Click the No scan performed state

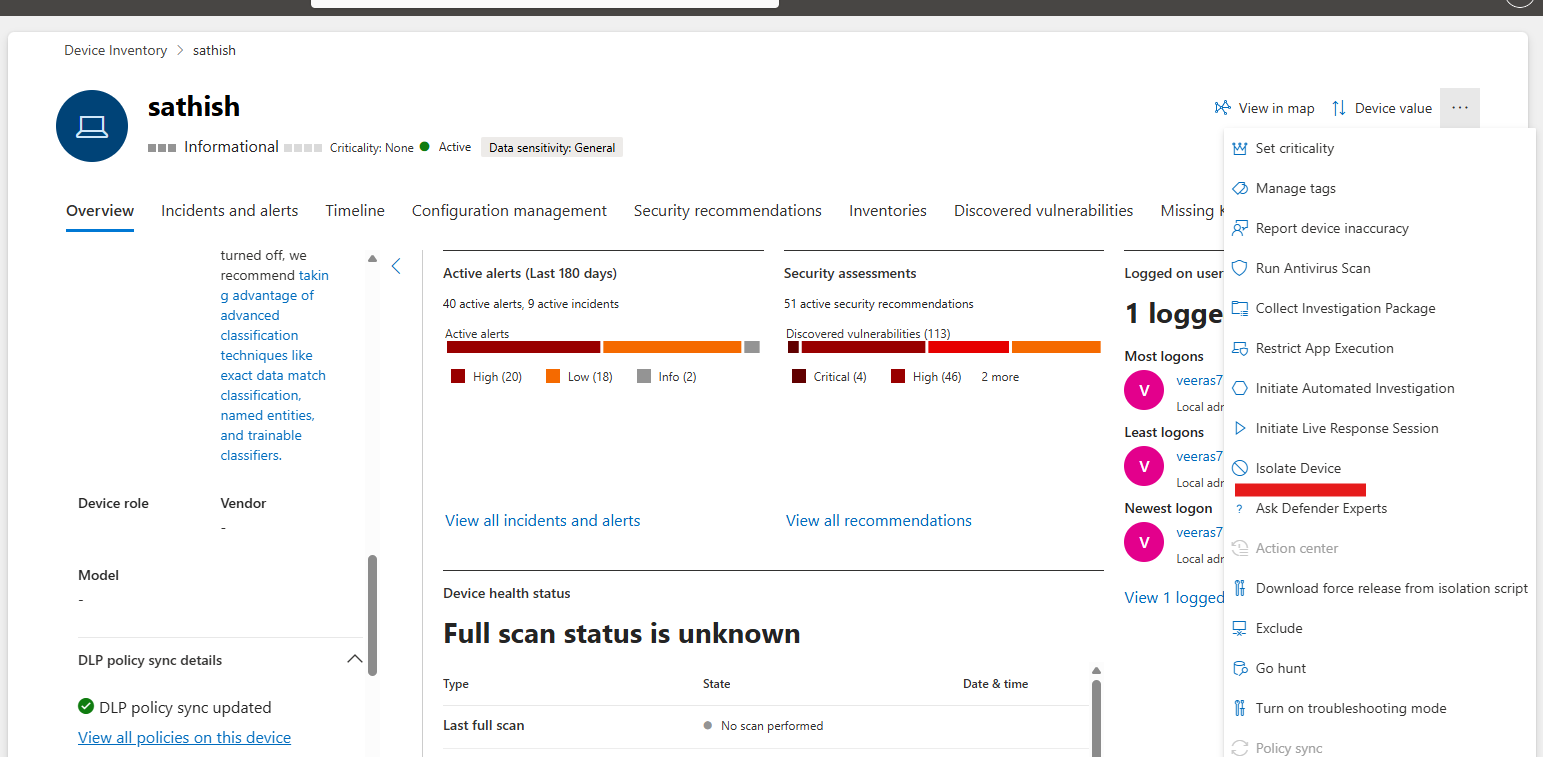[764, 725]
